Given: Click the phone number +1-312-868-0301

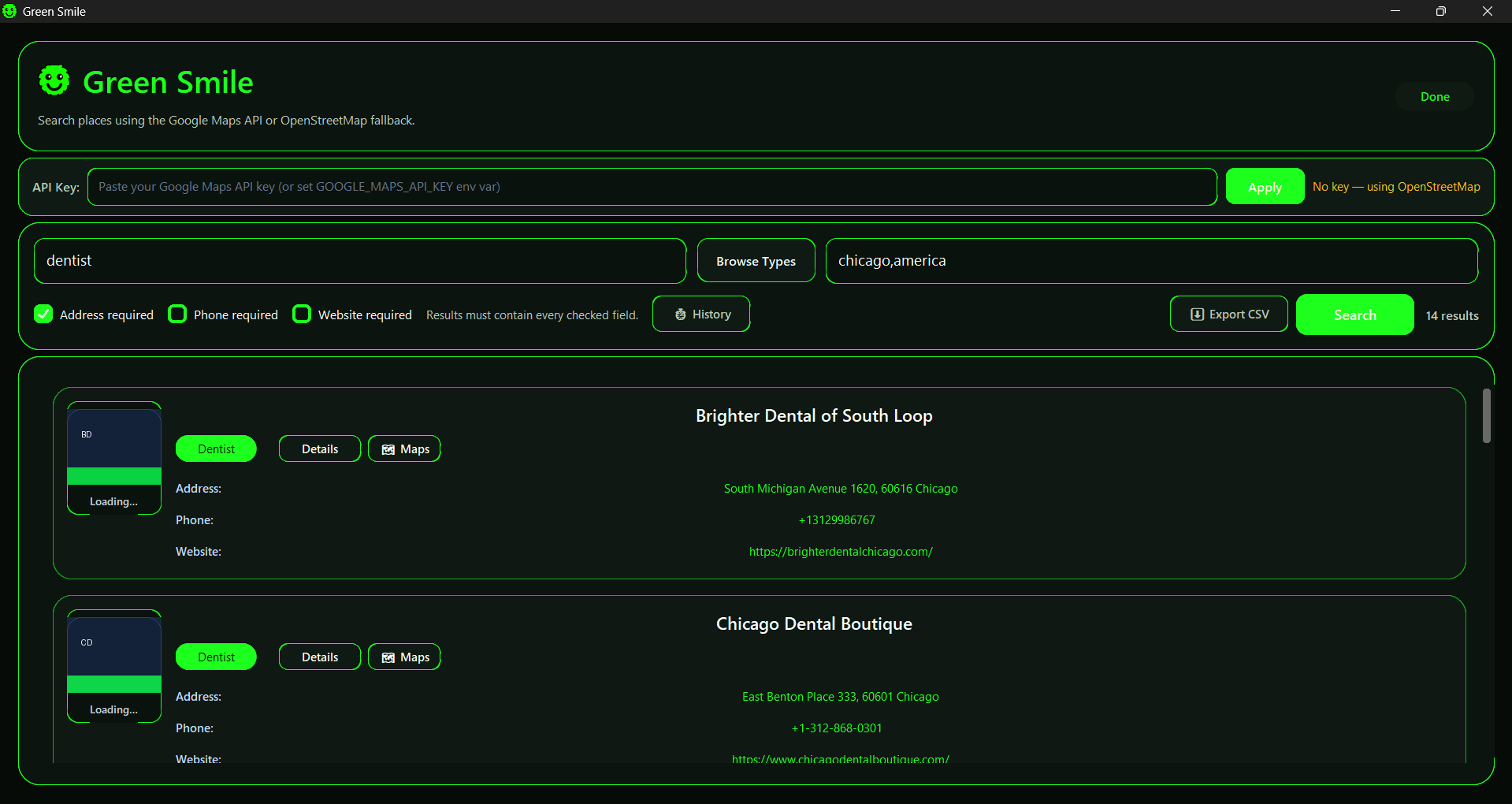Looking at the screenshot, I should tap(837, 728).
